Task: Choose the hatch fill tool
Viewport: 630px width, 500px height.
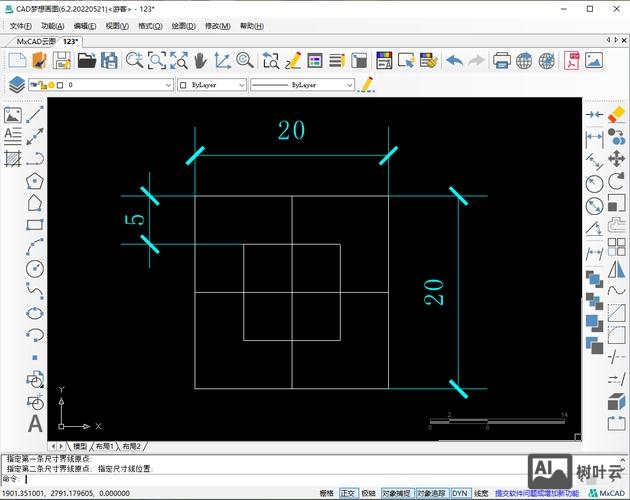Action: click(13, 158)
